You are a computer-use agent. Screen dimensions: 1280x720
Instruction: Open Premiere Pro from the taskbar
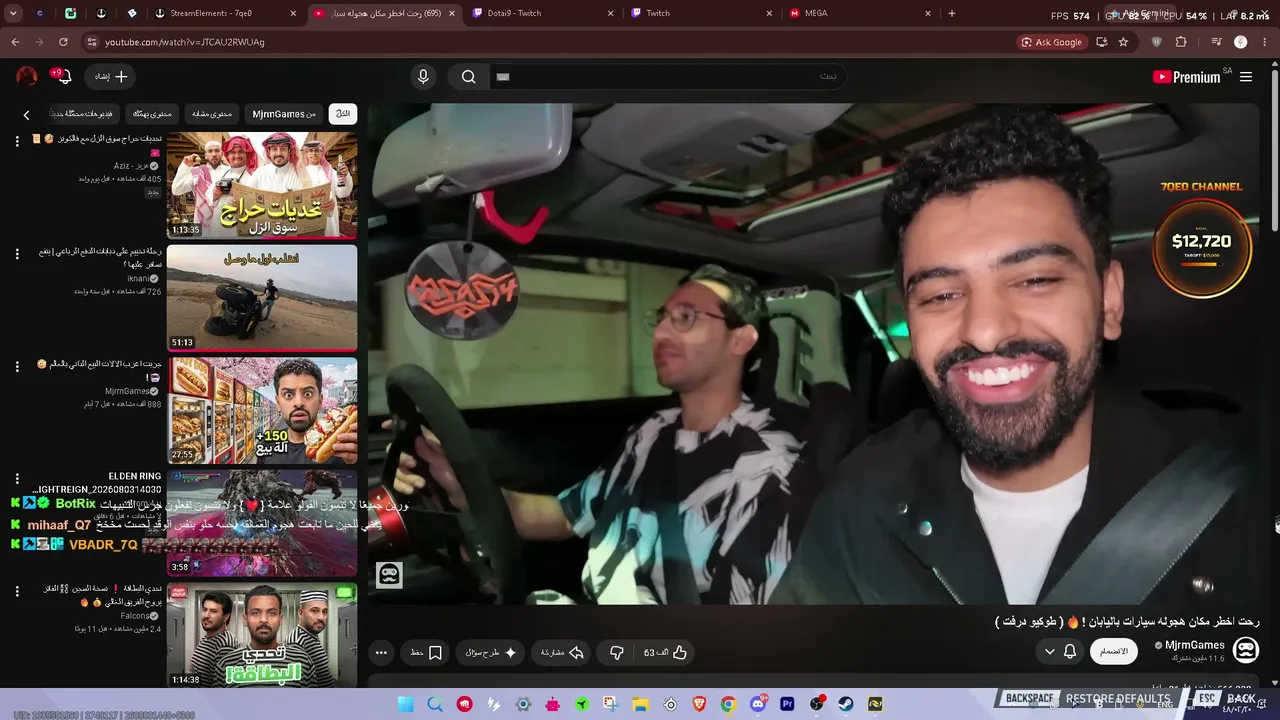pos(787,704)
